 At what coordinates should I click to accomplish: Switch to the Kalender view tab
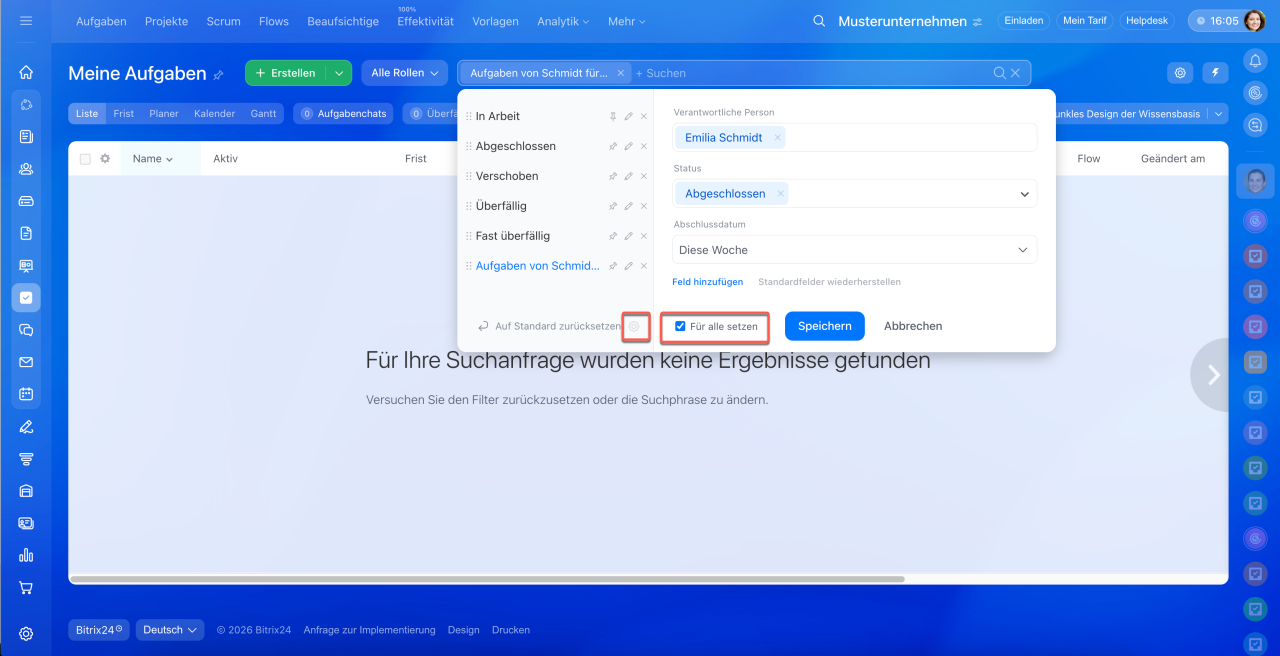(x=214, y=114)
